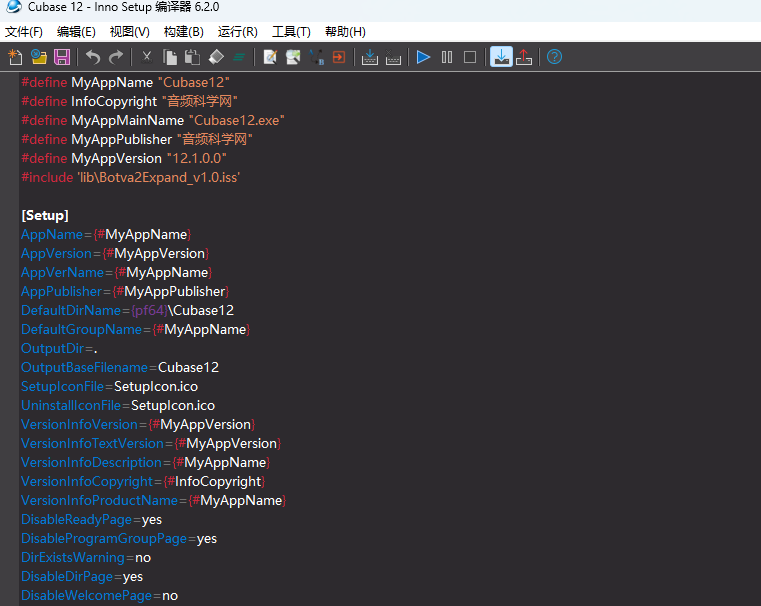Image resolution: width=761 pixels, height=606 pixels.
Task: Undo the last edit
Action: click(92, 57)
